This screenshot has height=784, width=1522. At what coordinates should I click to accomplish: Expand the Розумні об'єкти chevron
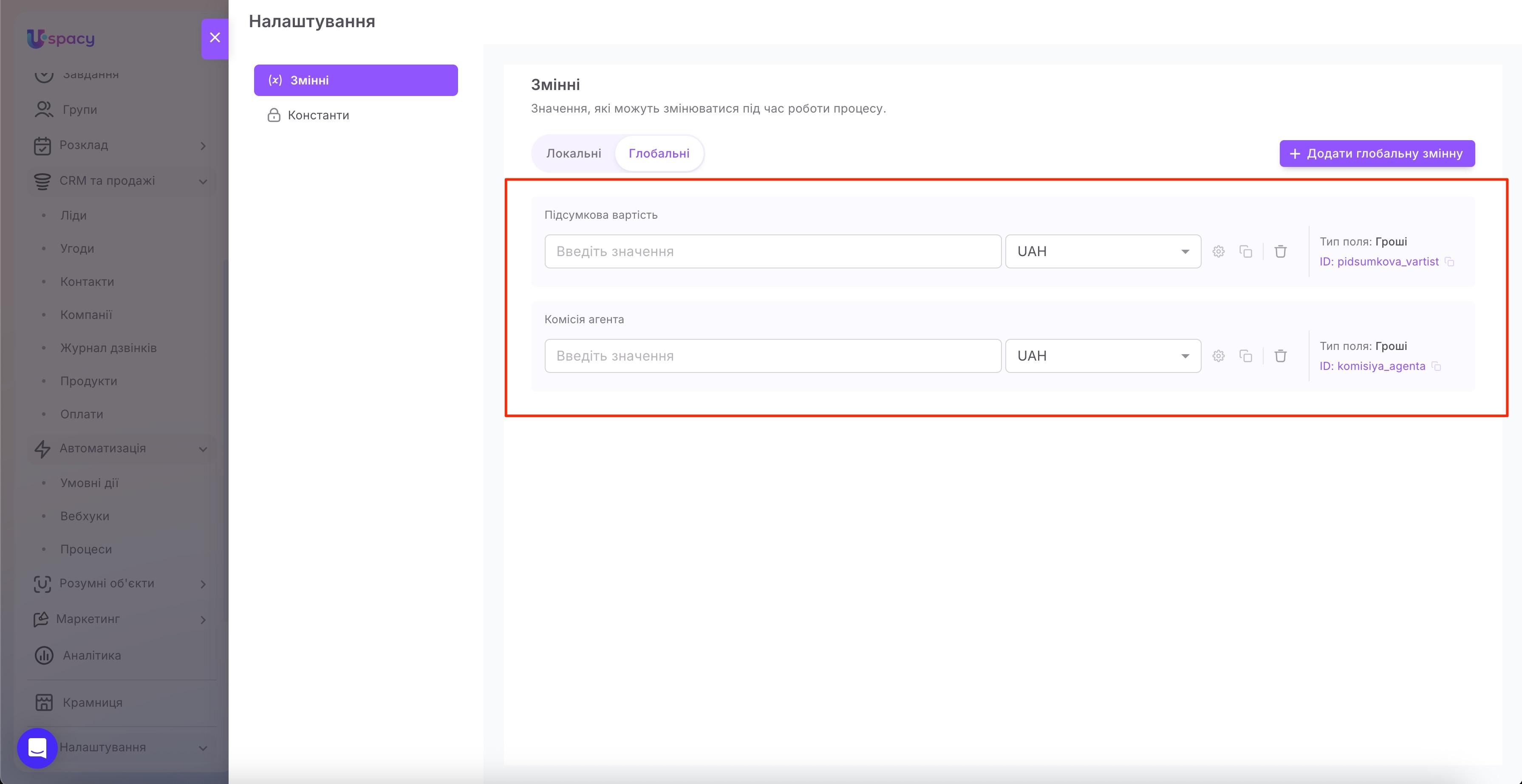[203, 584]
